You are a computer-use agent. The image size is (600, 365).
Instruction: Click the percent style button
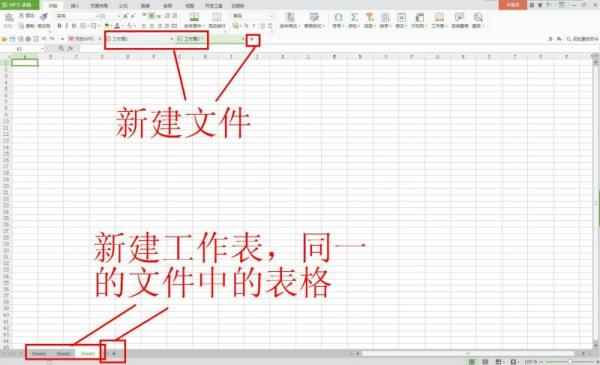point(246,26)
